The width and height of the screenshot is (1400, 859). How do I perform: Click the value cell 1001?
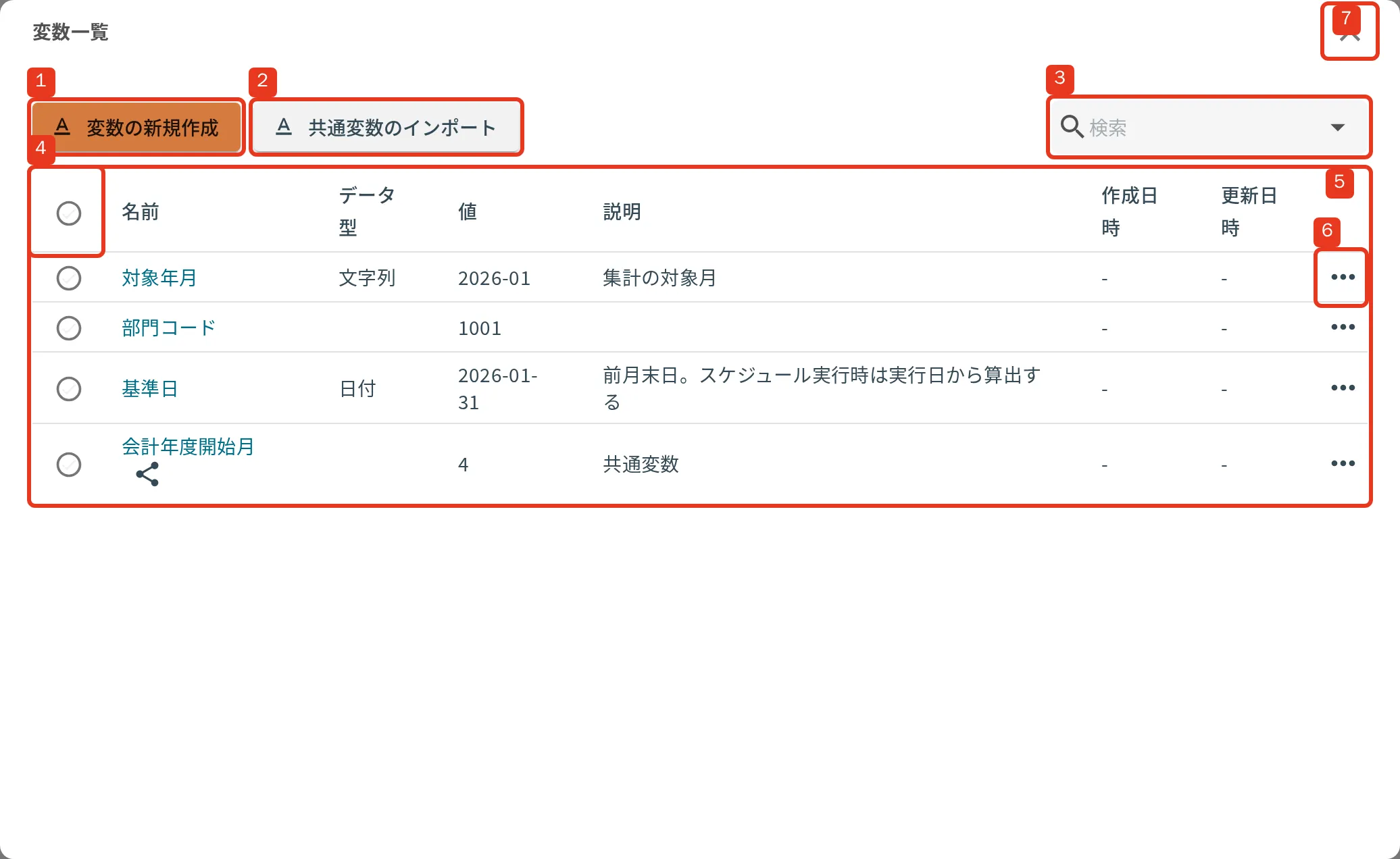480,328
